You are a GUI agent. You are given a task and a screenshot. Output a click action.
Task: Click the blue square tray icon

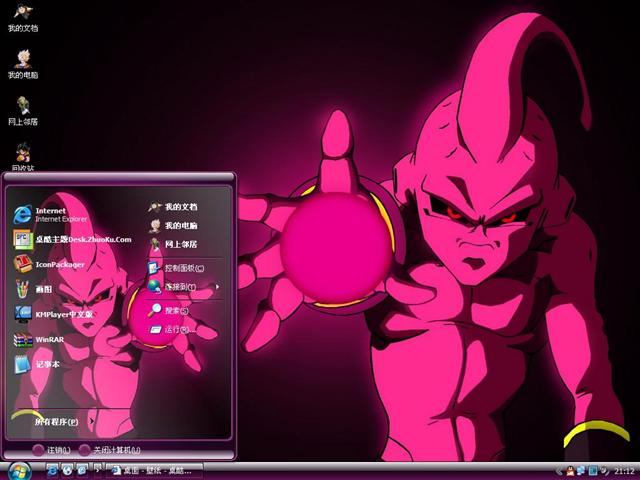[x=593, y=471]
